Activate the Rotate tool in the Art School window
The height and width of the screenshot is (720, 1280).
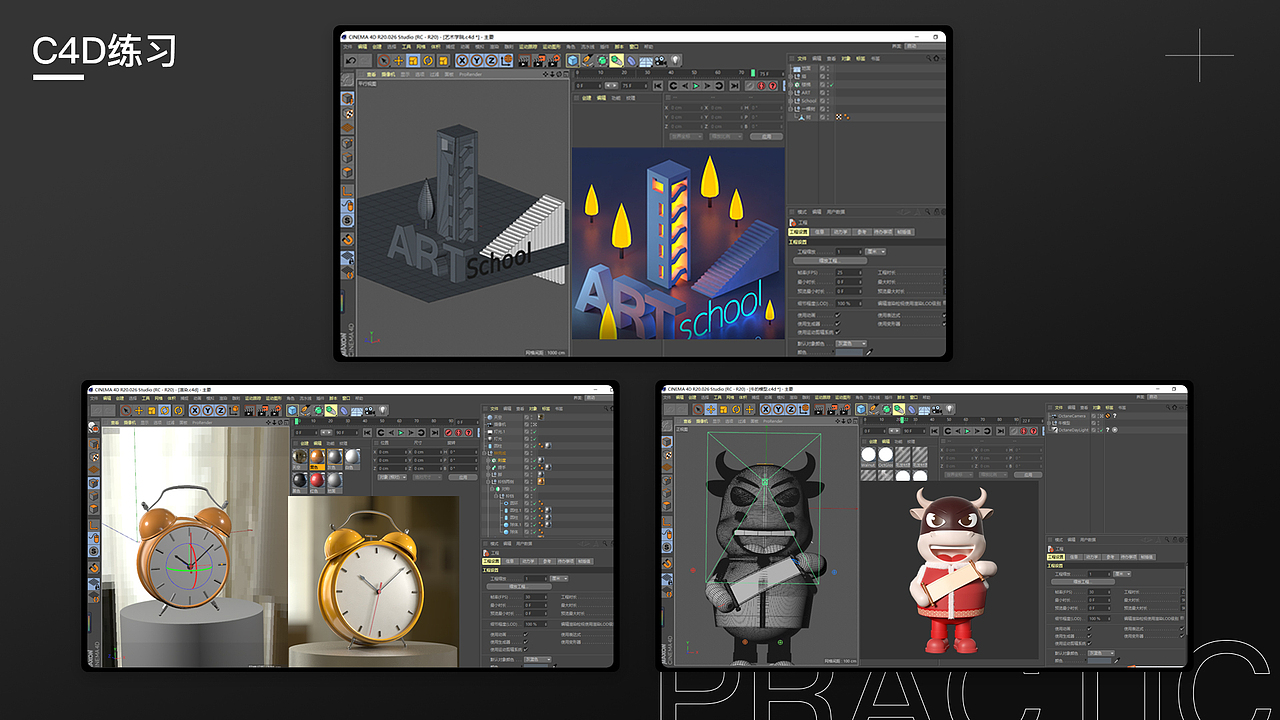(x=428, y=60)
